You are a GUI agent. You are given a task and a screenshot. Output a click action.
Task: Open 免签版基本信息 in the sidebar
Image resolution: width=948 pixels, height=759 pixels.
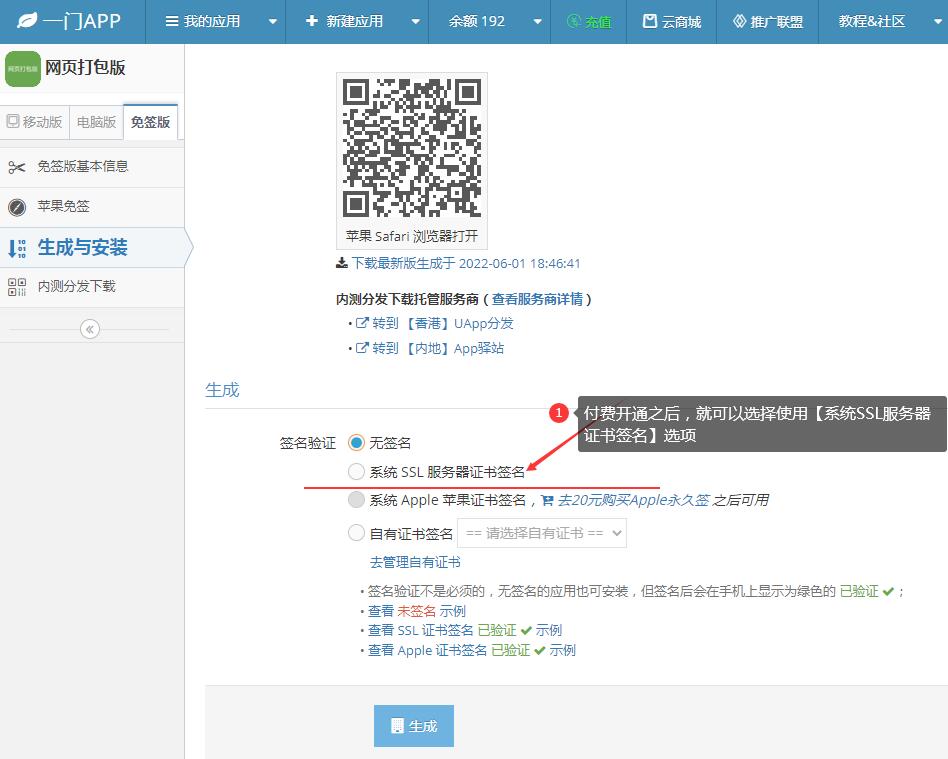[92, 168]
